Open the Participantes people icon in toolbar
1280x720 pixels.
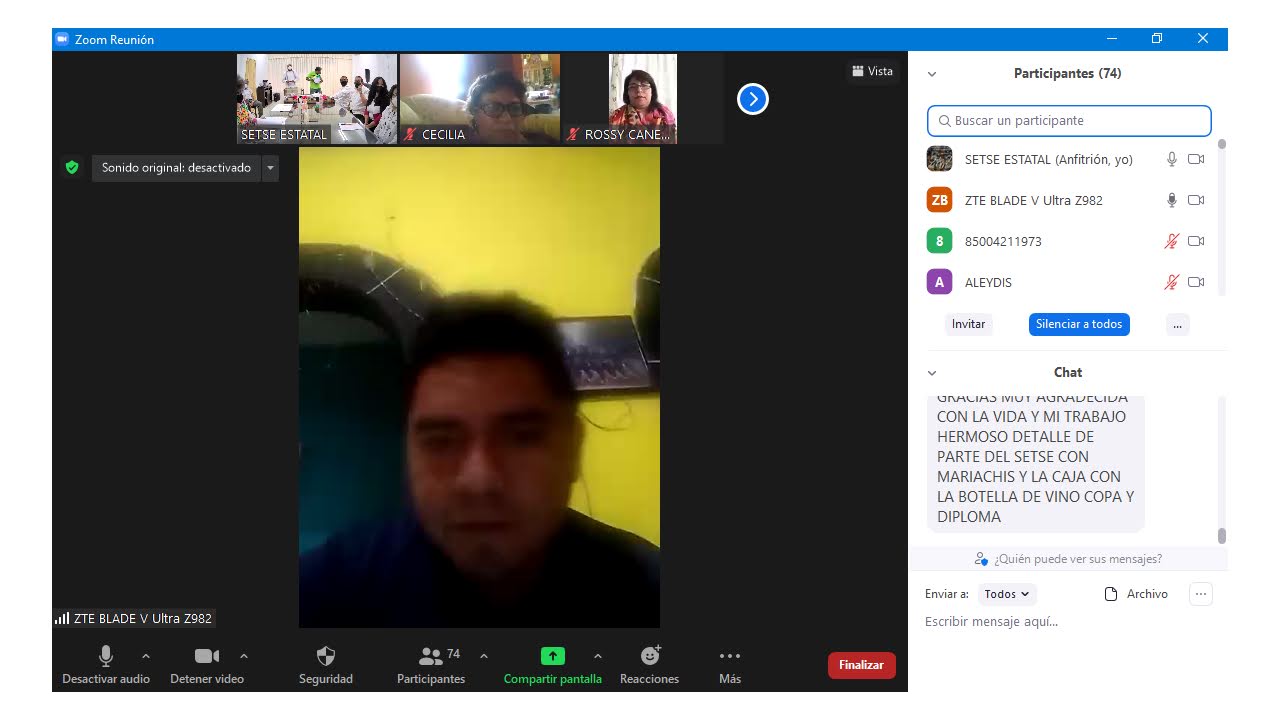[431, 656]
